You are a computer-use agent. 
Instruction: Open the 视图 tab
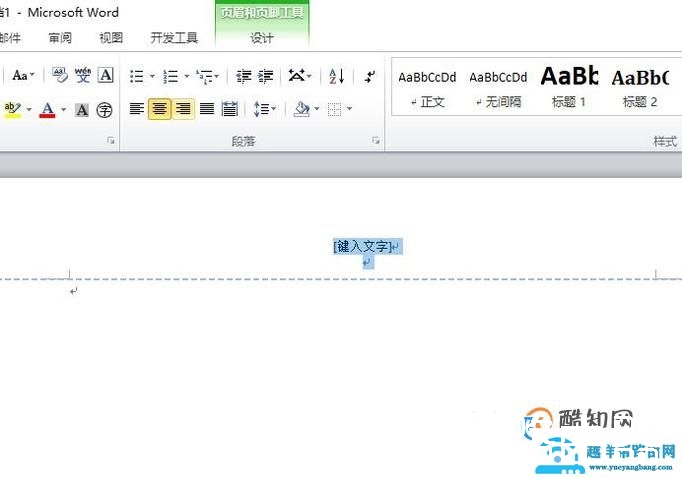click(x=111, y=38)
